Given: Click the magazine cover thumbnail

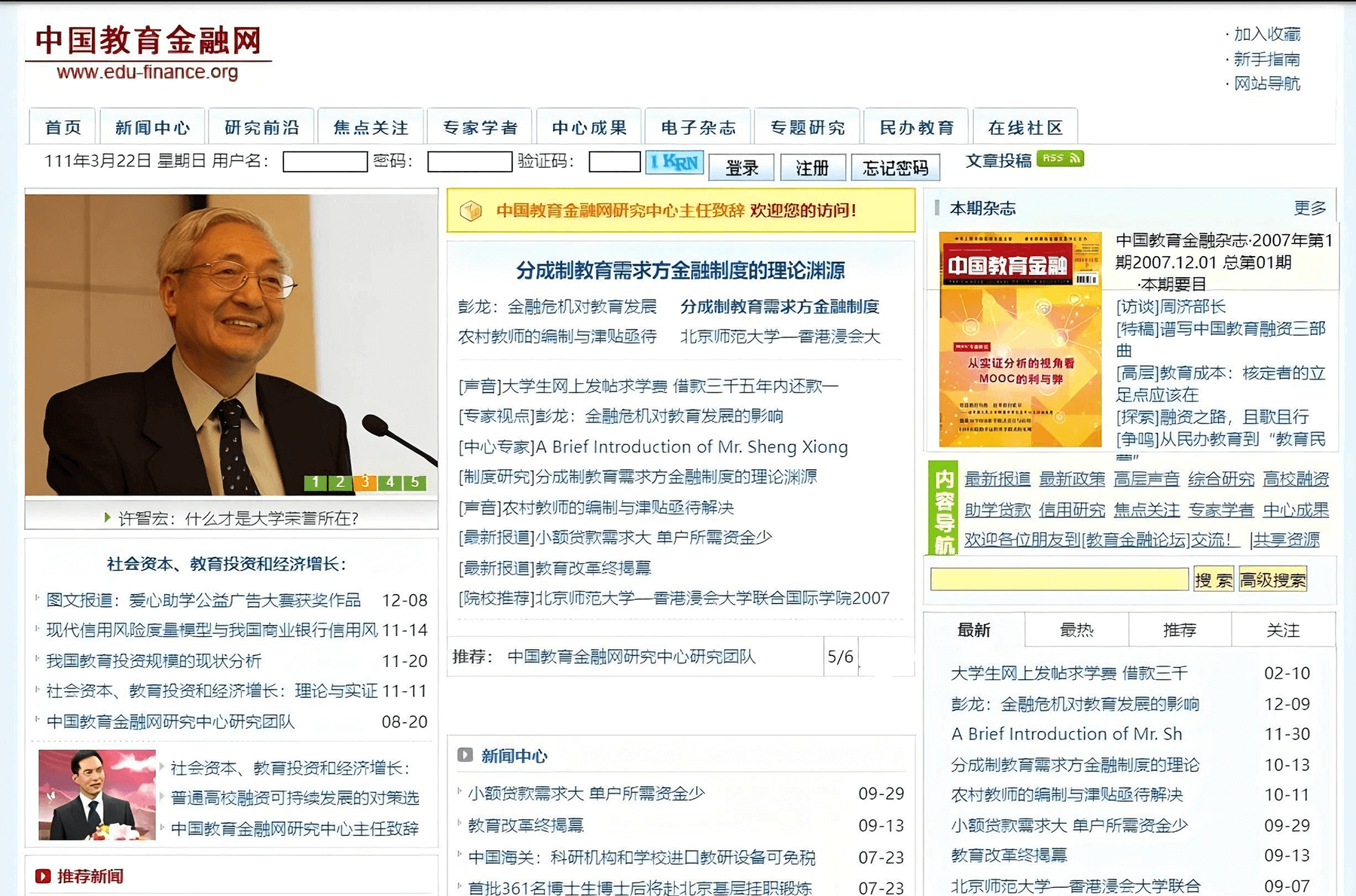Looking at the screenshot, I should click(x=1020, y=340).
